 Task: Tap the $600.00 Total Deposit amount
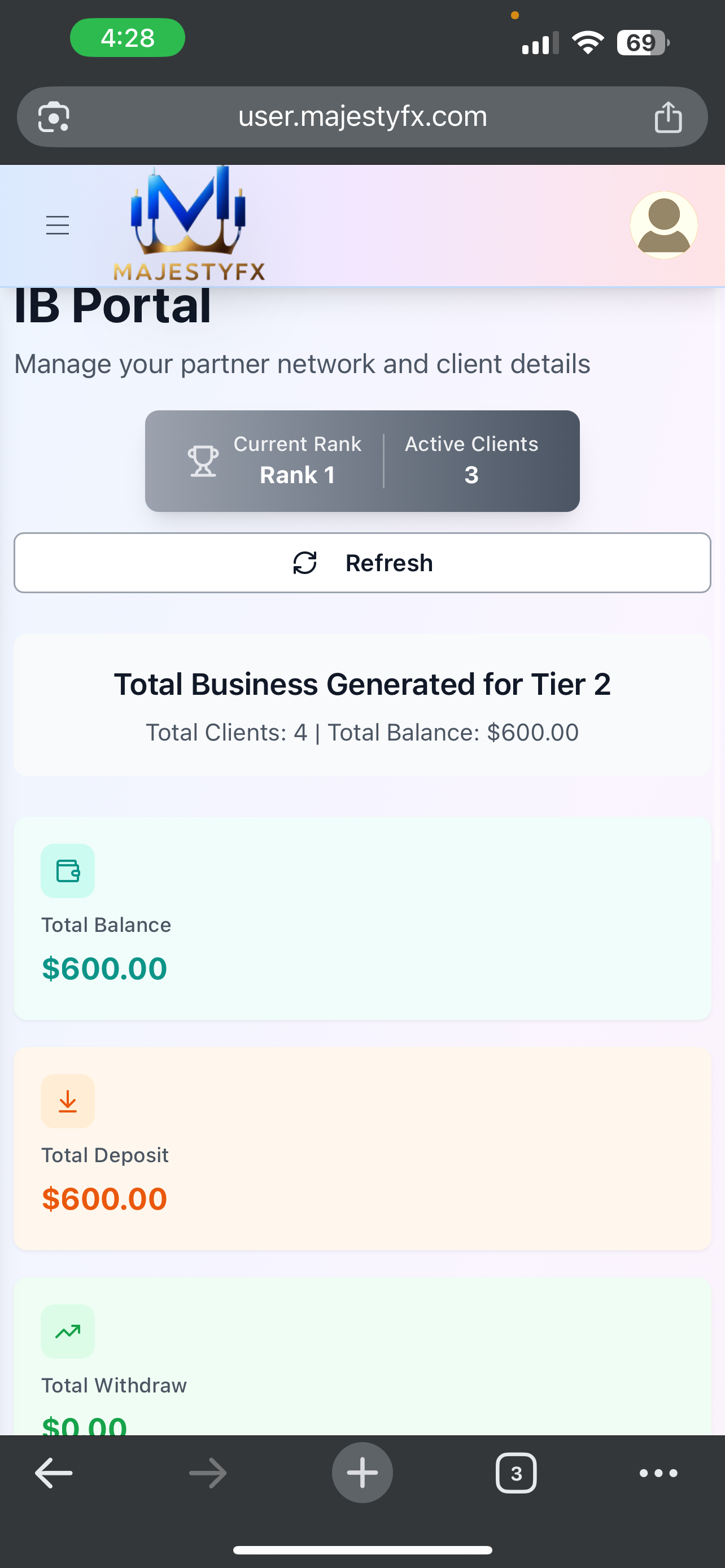[104, 1198]
